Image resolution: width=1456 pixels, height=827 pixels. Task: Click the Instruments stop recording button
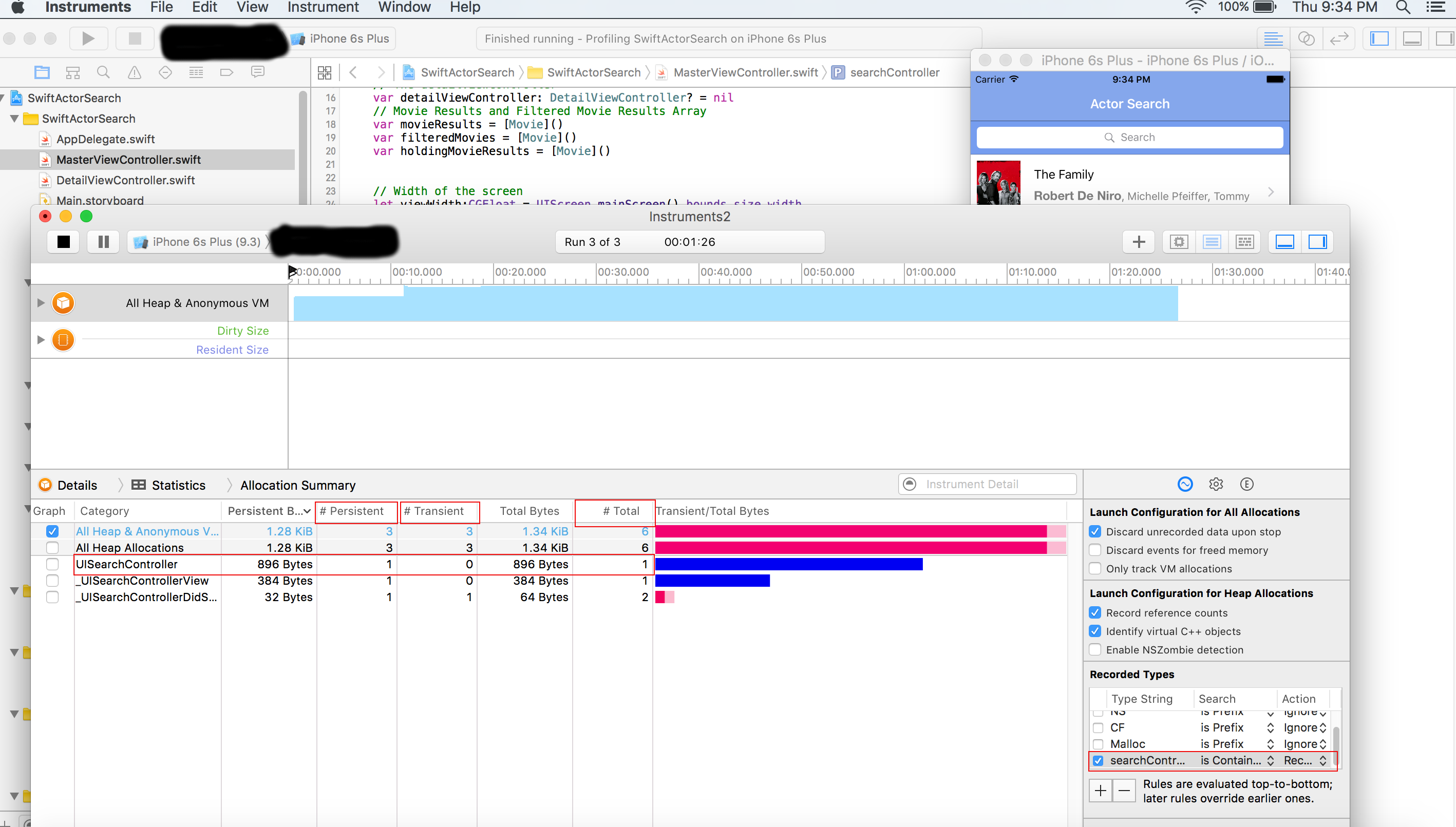(x=64, y=242)
